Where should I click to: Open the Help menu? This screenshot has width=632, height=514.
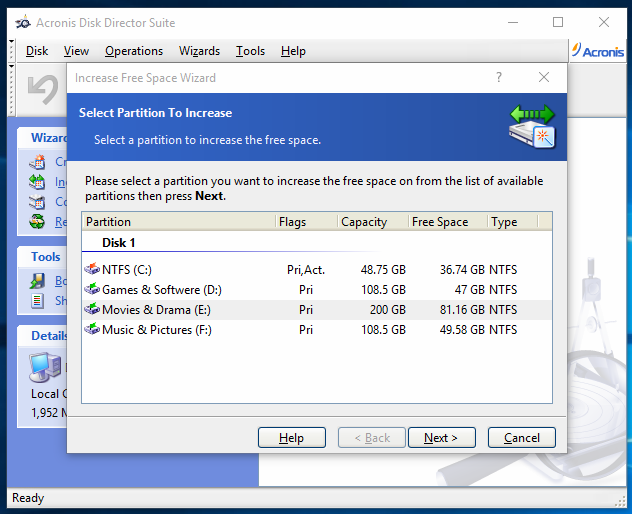click(x=293, y=51)
